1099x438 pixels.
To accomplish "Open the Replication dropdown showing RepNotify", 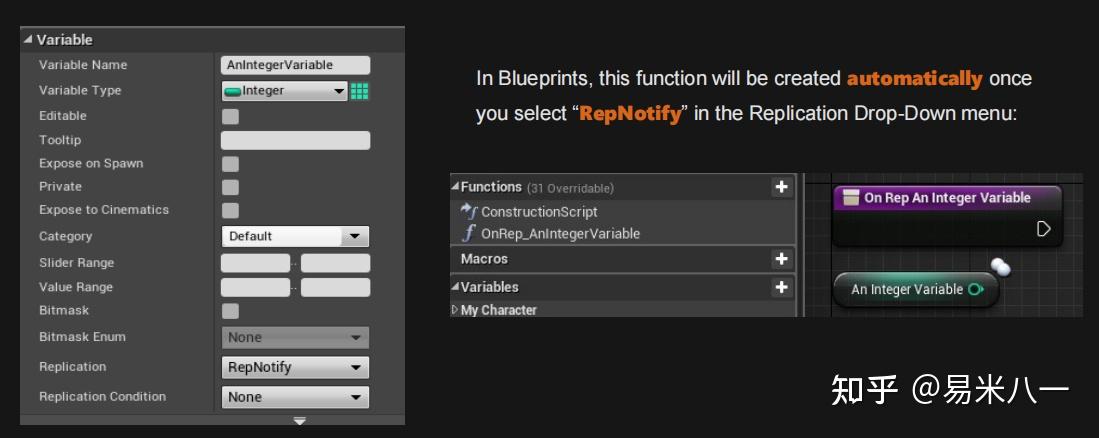I will [x=295, y=367].
